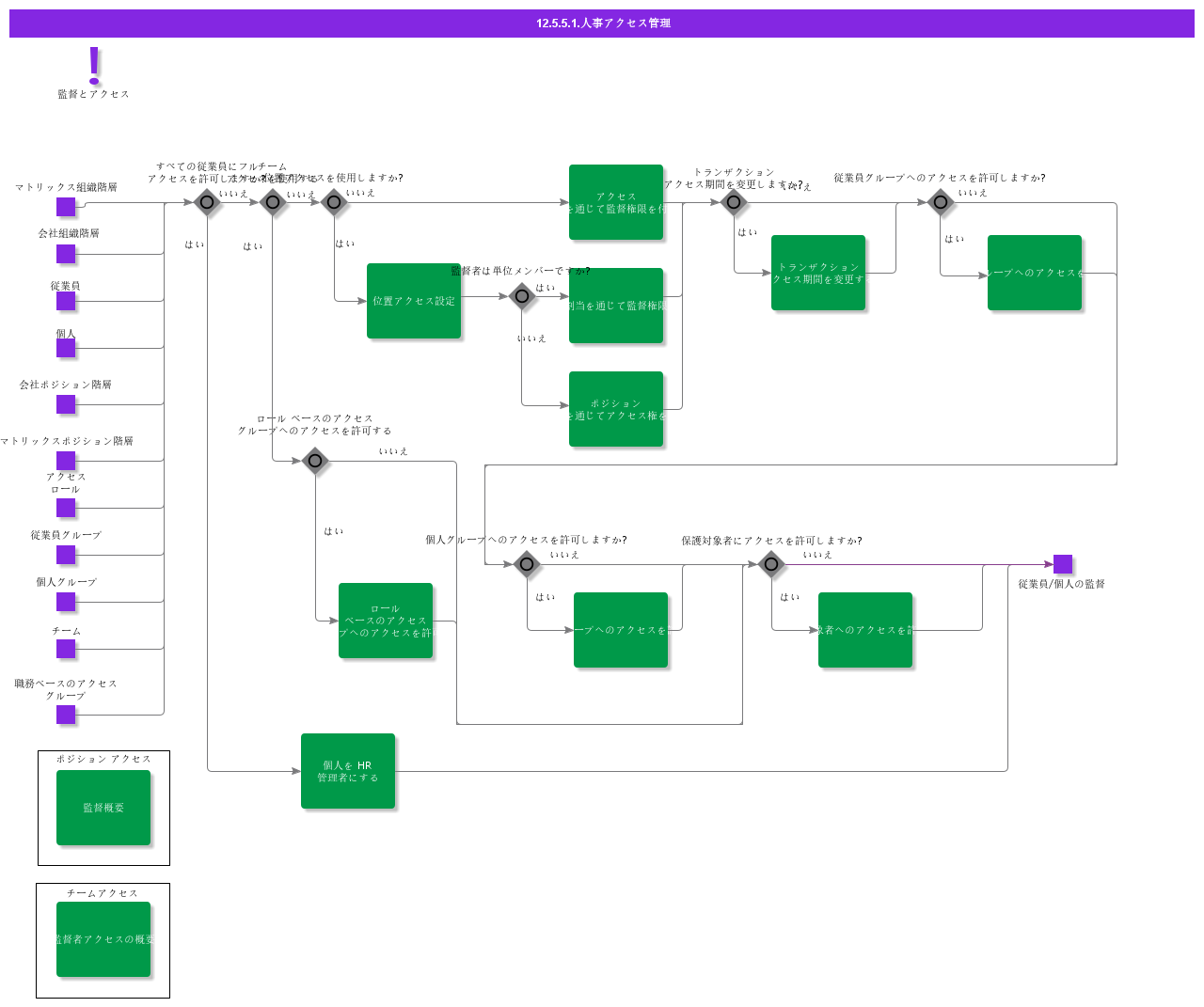Click the はい label beside 監督者は単位メンバー gateway
1204x1007 pixels.
click(546, 288)
